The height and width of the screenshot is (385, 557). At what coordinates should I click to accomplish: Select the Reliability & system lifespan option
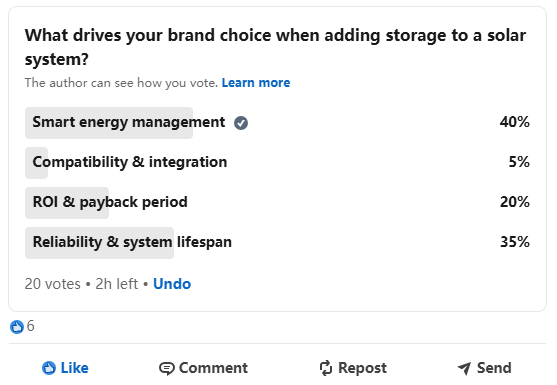pyautogui.click(x=277, y=243)
